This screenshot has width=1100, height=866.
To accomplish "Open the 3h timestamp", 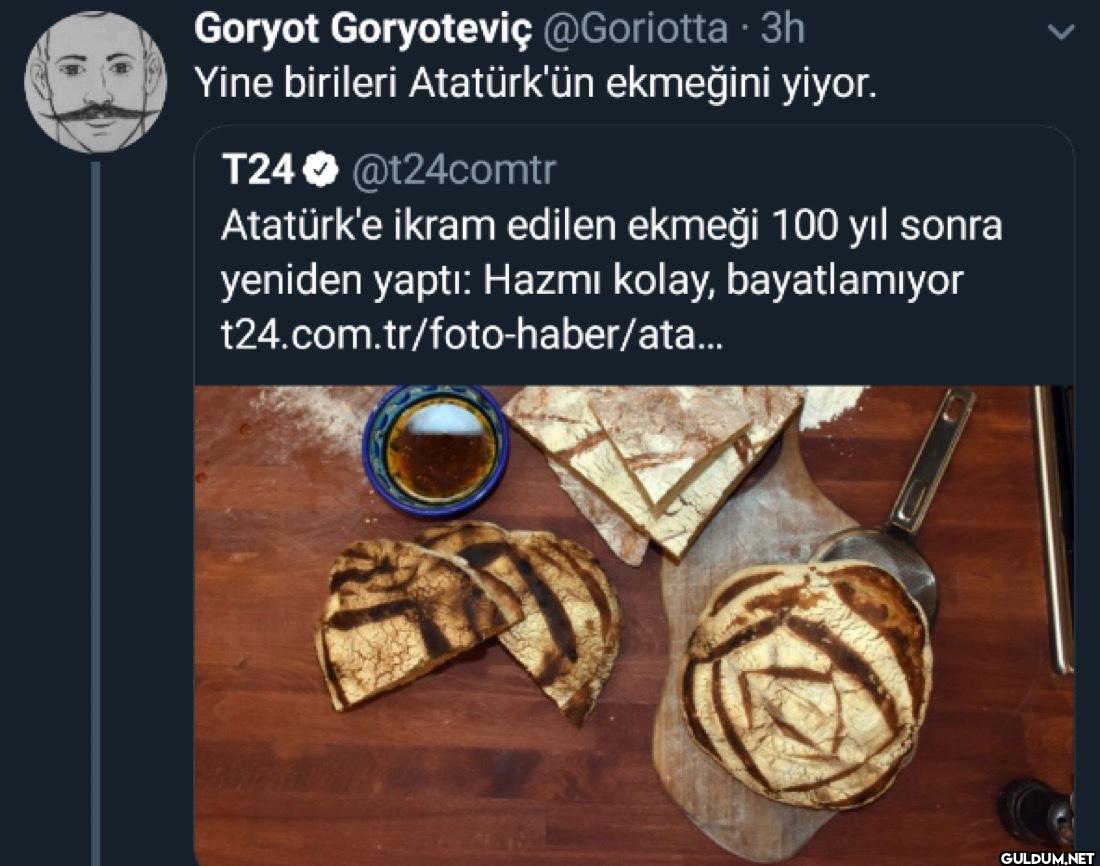I will tap(783, 28).
